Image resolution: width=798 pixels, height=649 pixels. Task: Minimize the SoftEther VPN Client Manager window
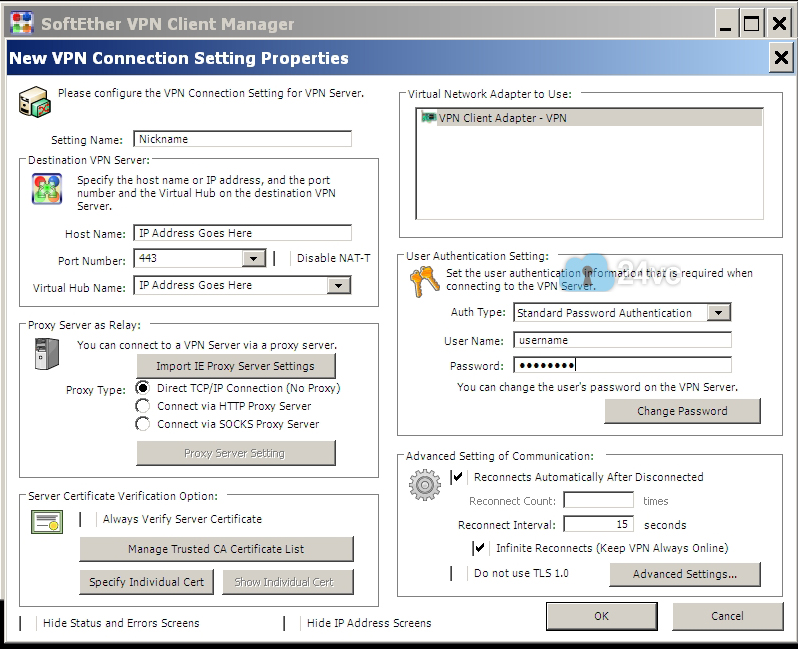click(726, 24)
